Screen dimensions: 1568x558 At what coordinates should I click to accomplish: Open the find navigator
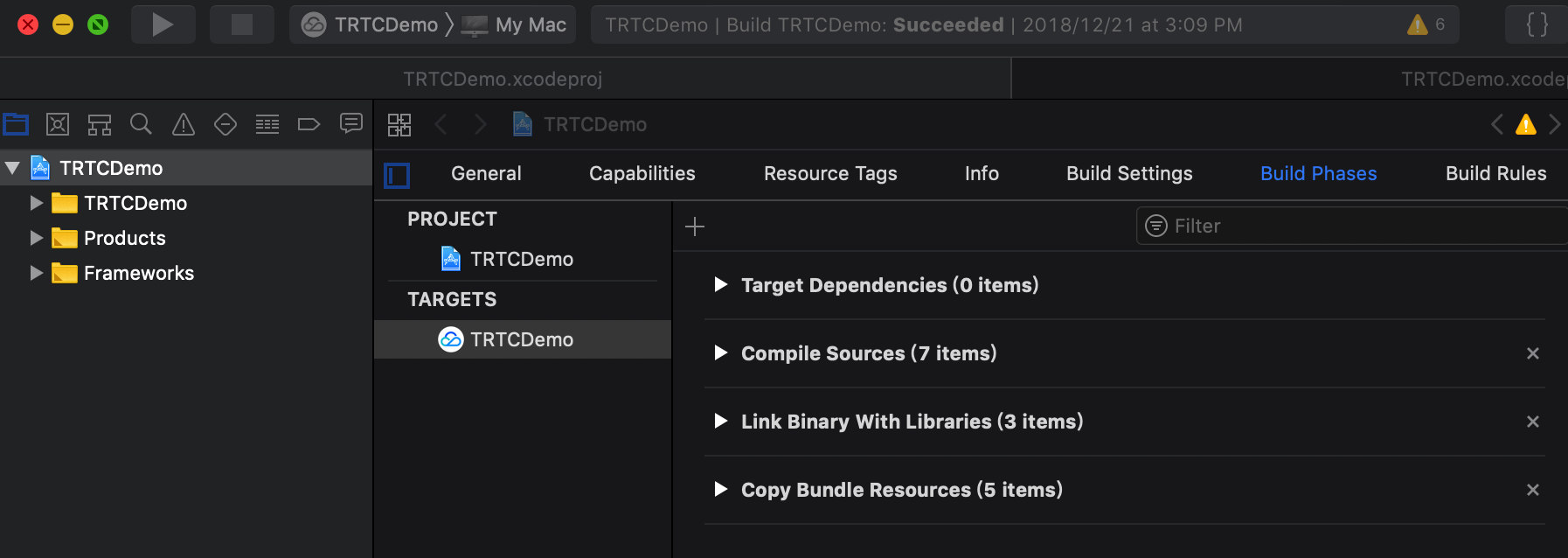pos(141,124)
